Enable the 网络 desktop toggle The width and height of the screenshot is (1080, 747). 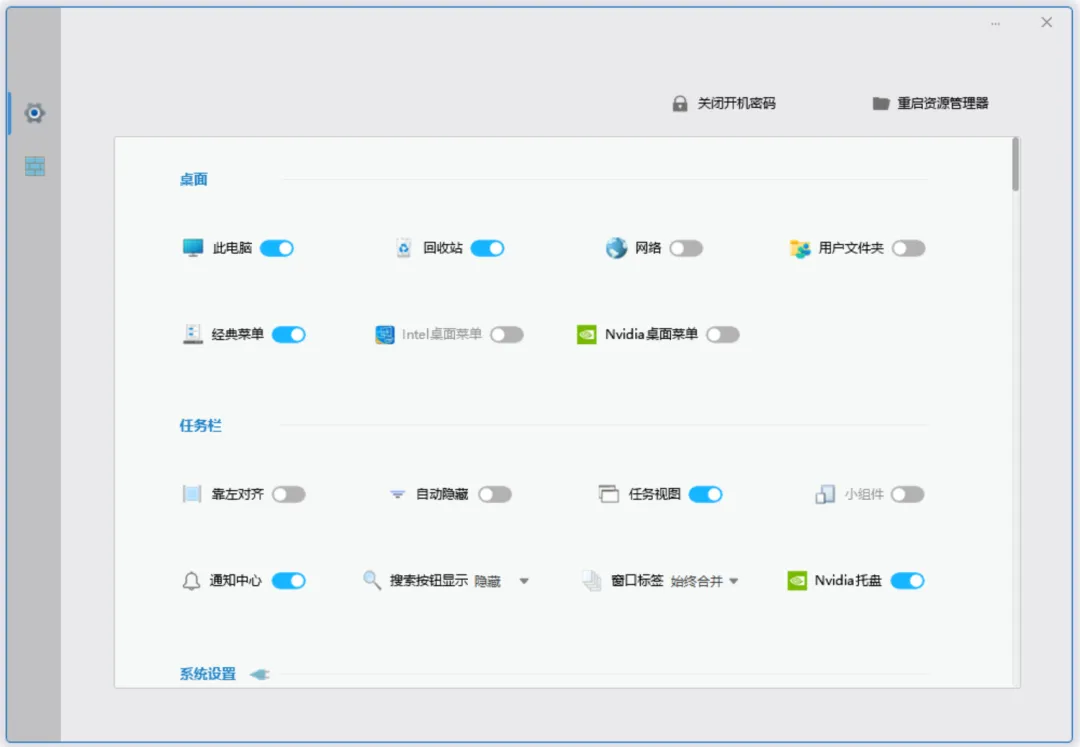(x=684, y=247)
